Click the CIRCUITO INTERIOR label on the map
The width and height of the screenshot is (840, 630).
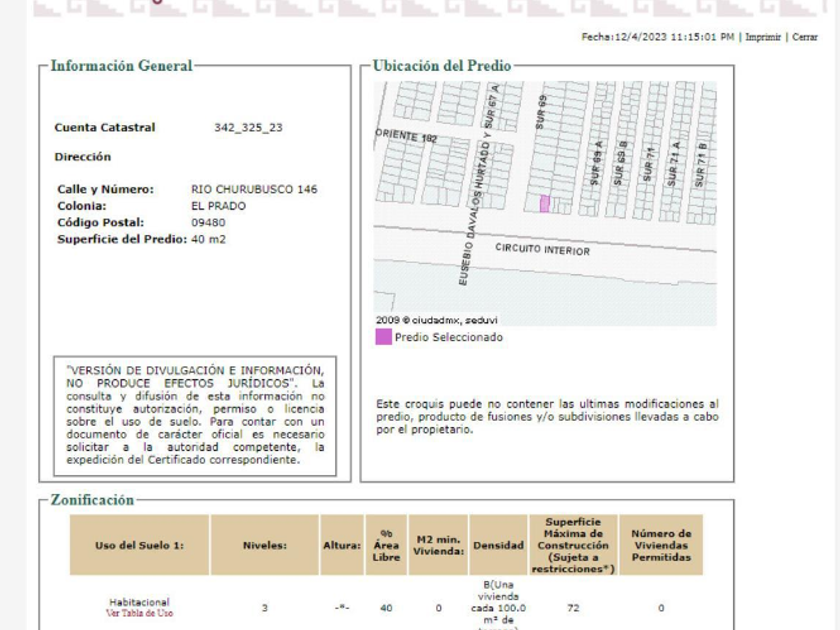(542, 249)
